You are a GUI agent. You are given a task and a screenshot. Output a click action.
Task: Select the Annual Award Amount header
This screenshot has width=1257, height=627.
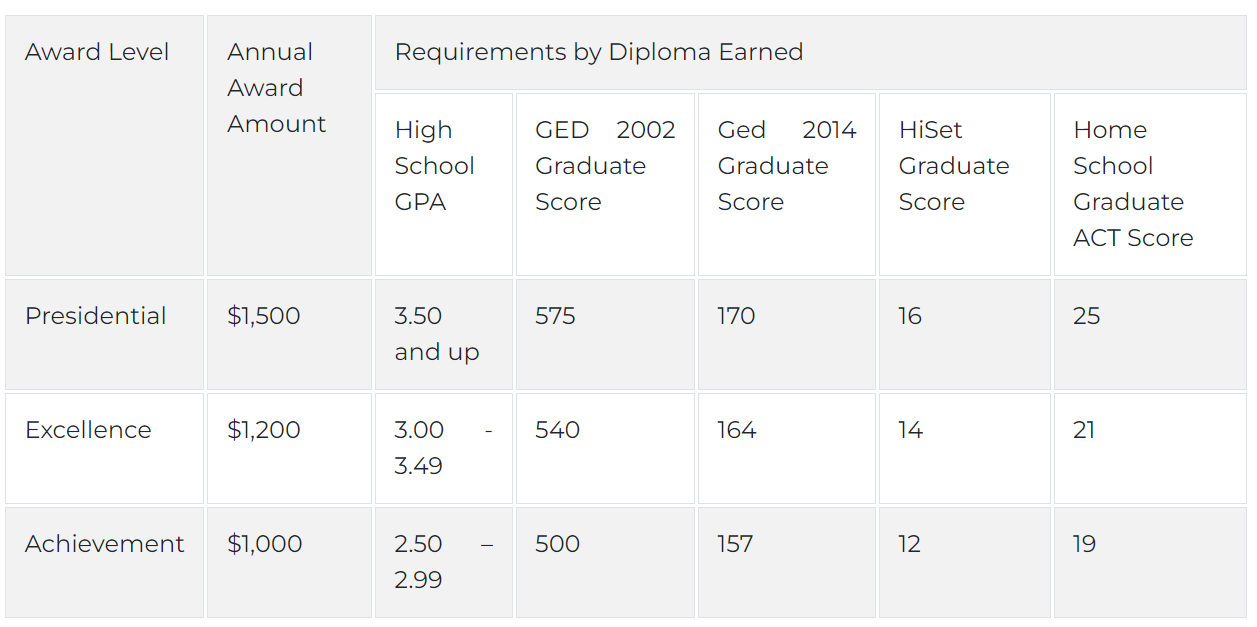pyautogui.click(x=289, y=146)
